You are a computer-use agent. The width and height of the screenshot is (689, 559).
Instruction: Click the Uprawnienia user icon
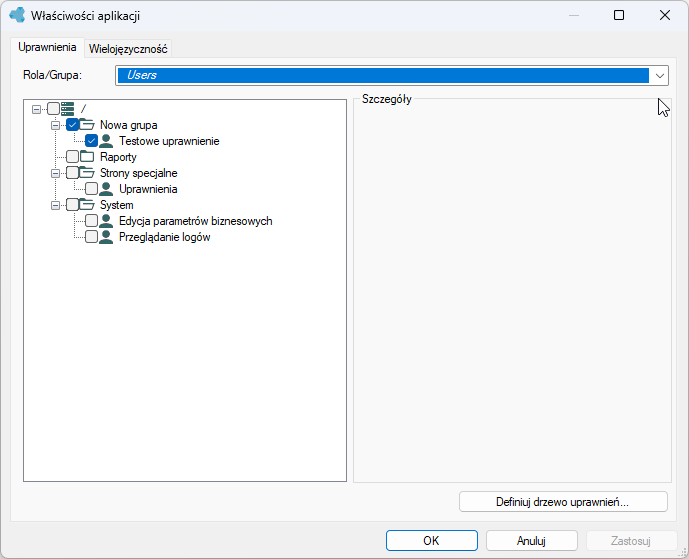pyautogui.click(x=106, y=189)
